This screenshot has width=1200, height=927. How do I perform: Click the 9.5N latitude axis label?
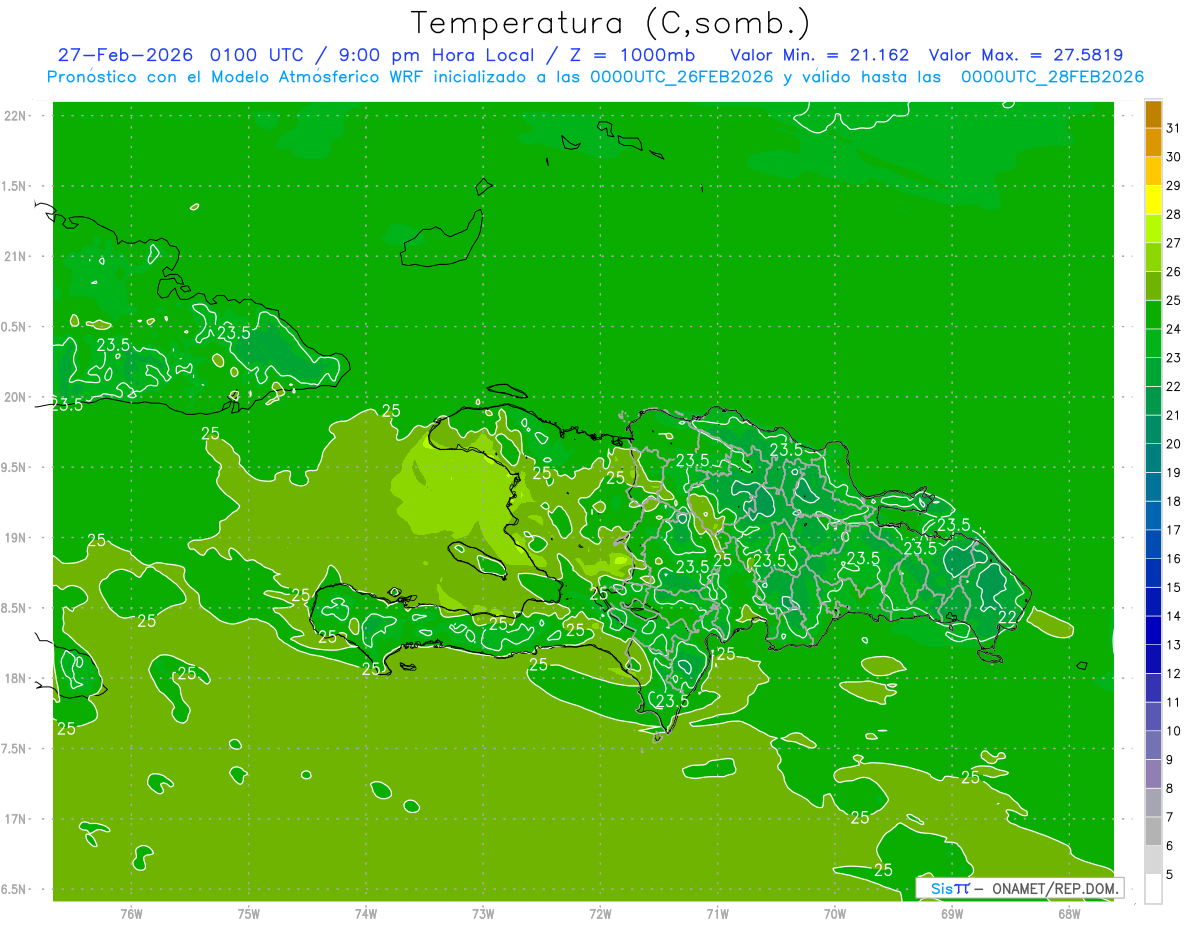tap(13, 468)
